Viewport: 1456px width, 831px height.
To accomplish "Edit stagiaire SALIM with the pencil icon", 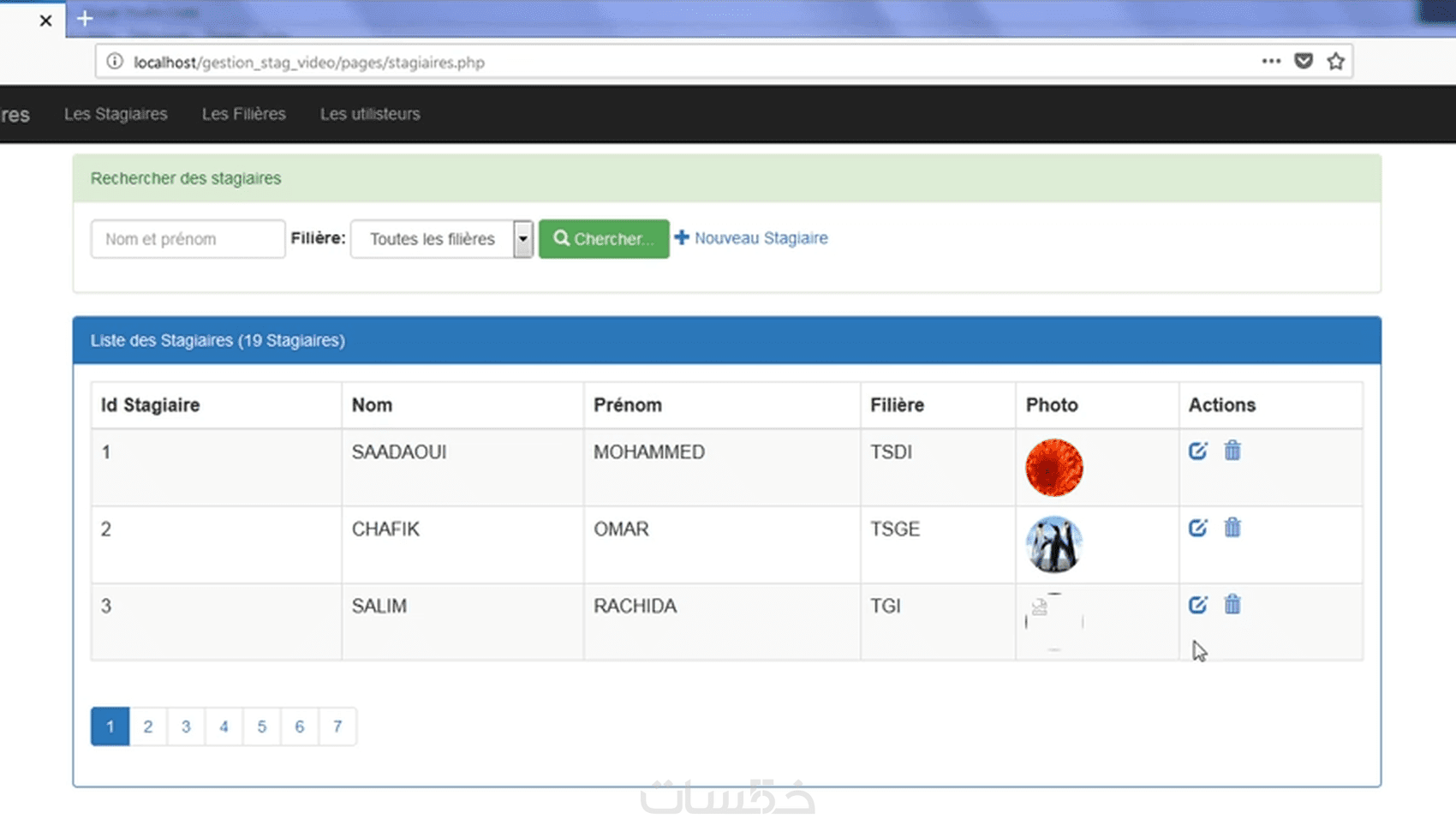I will coord(1197,605).
